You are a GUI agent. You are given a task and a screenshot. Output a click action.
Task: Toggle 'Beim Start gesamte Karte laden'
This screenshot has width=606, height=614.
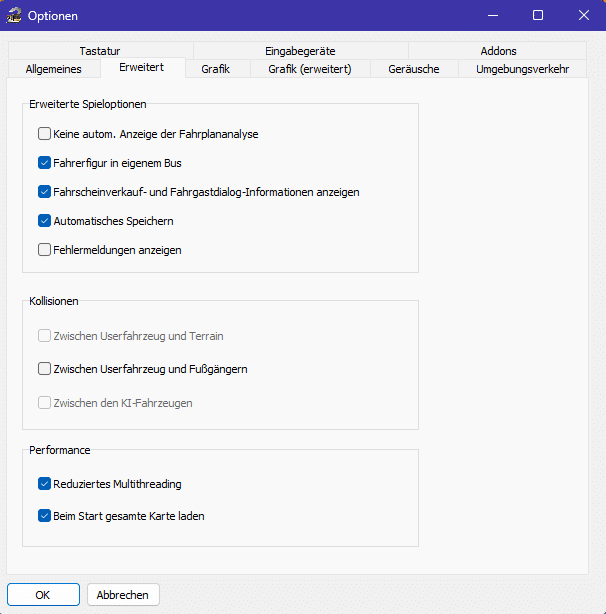pos(44,516)
